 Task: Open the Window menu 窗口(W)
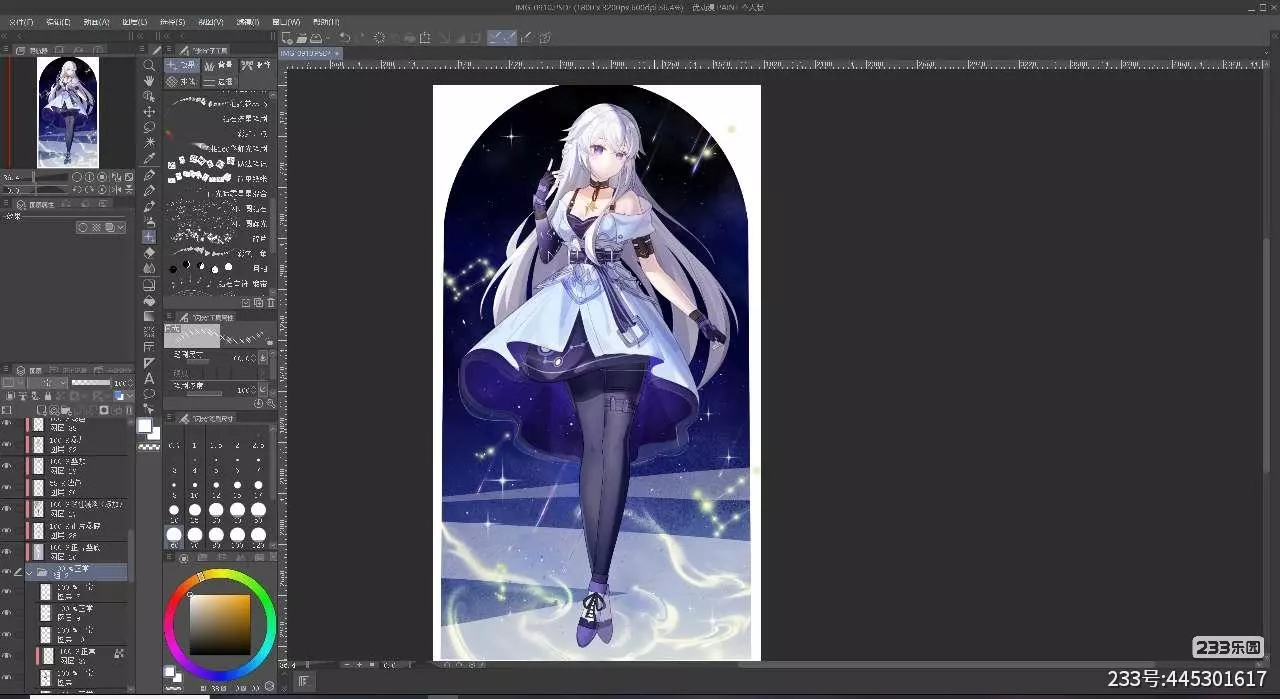click(x=287, y=21)
